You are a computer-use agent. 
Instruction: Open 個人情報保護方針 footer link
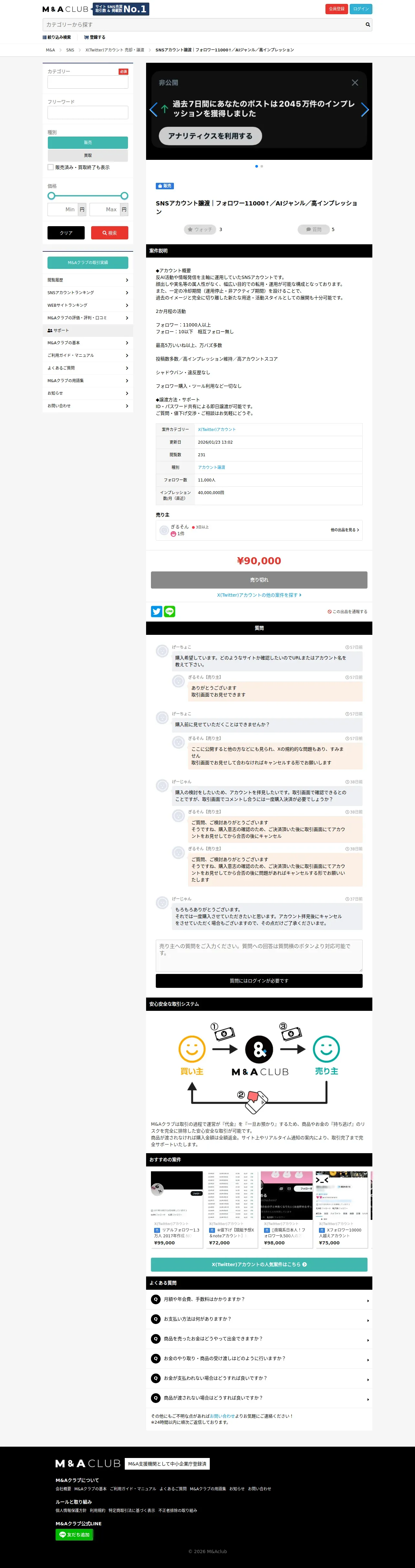tap(71, 1510)
